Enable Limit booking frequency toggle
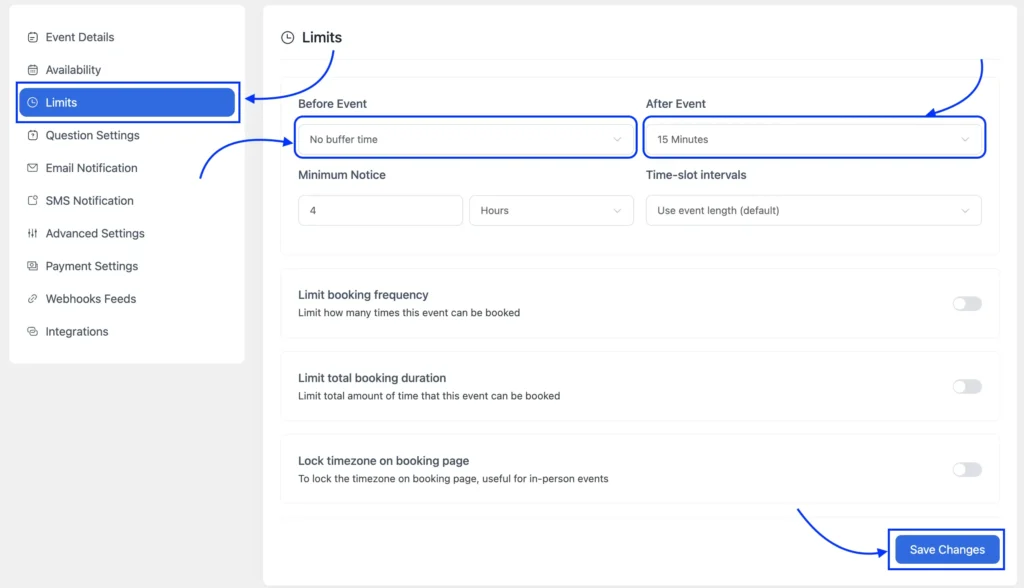 [x=967, y=303]
